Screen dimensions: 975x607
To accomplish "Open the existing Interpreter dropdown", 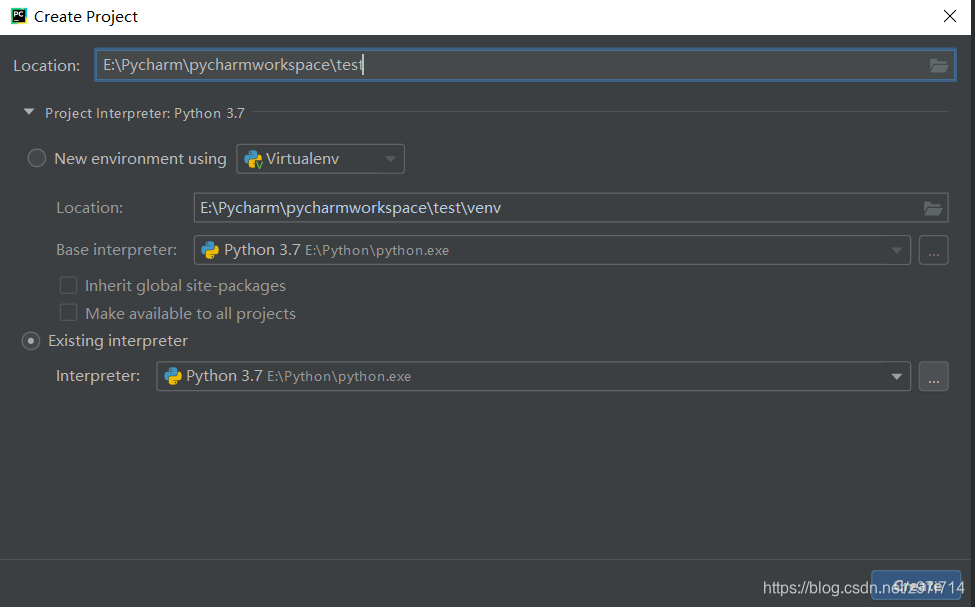I will tap(534, 376).
